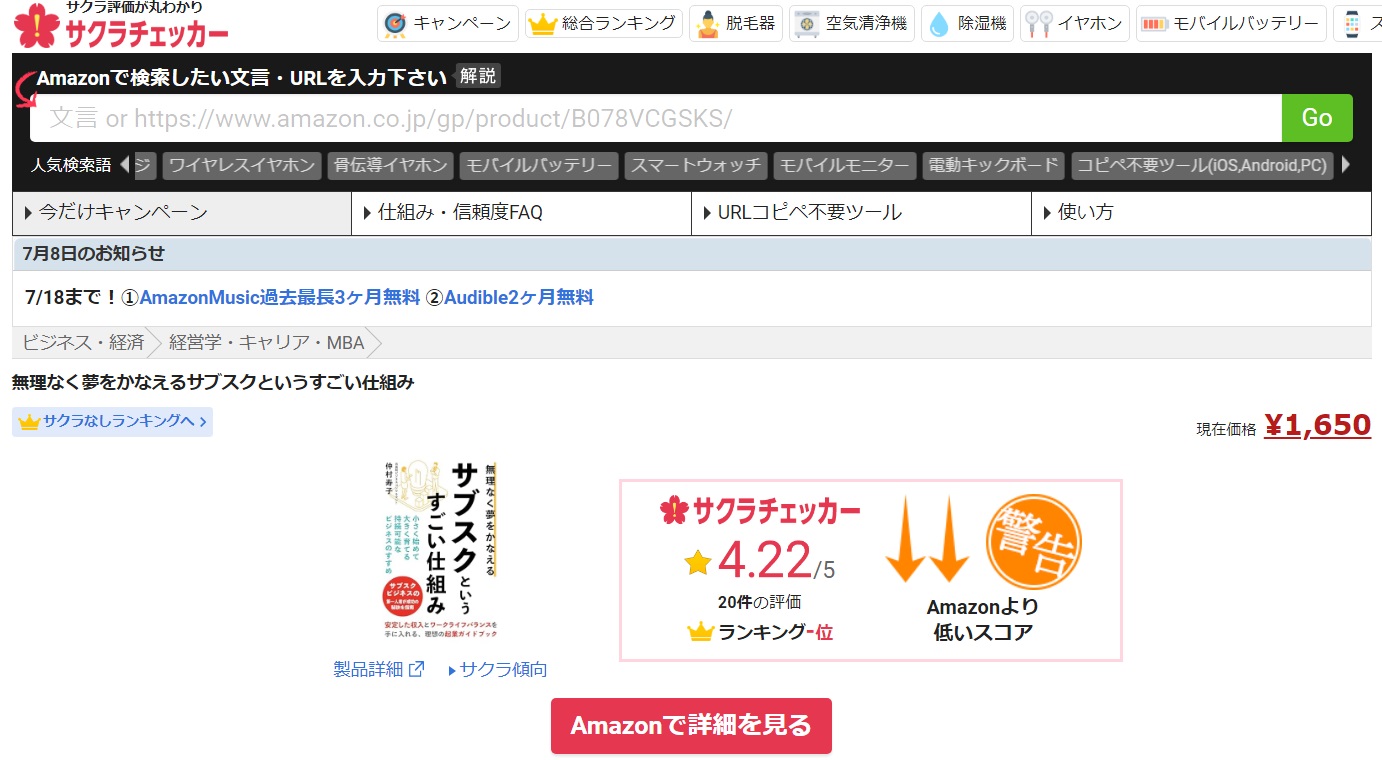Expand the サクラ傾向 details
The image size is (1382, 760).
(497, 669)
